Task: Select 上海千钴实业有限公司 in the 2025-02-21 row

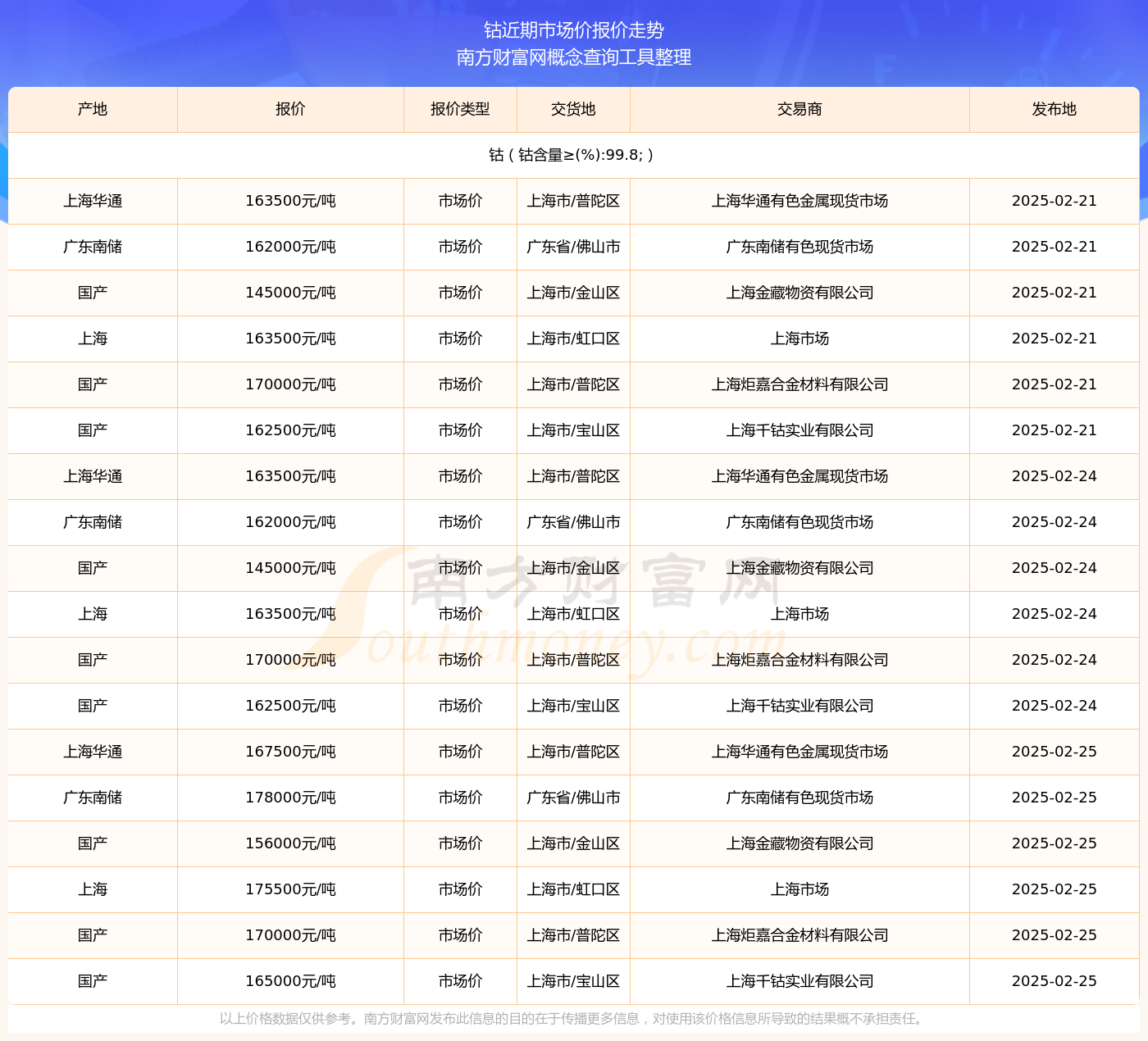Action: click(x=799, y=430)
